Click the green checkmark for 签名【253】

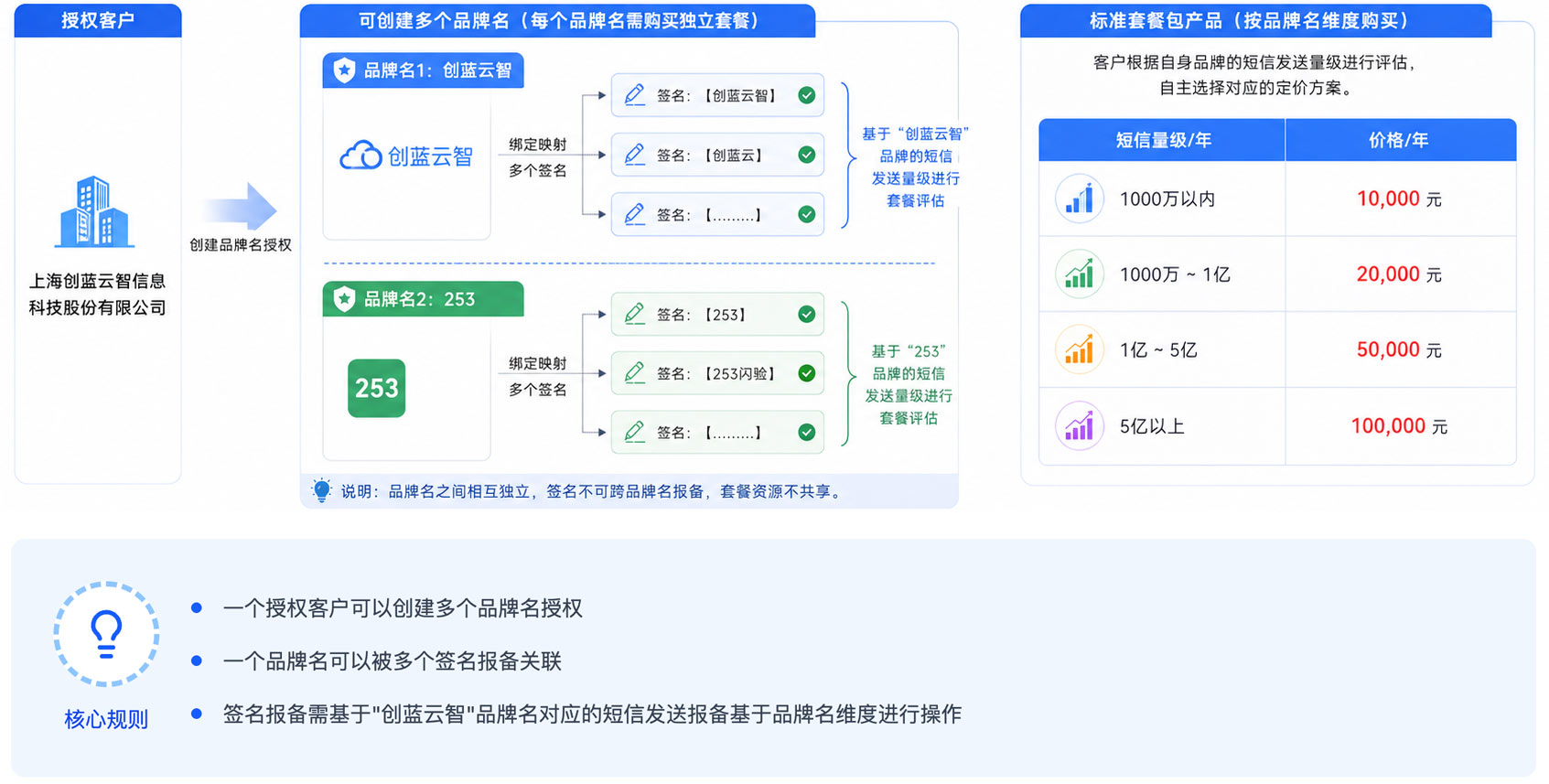[x=806, y=315]
